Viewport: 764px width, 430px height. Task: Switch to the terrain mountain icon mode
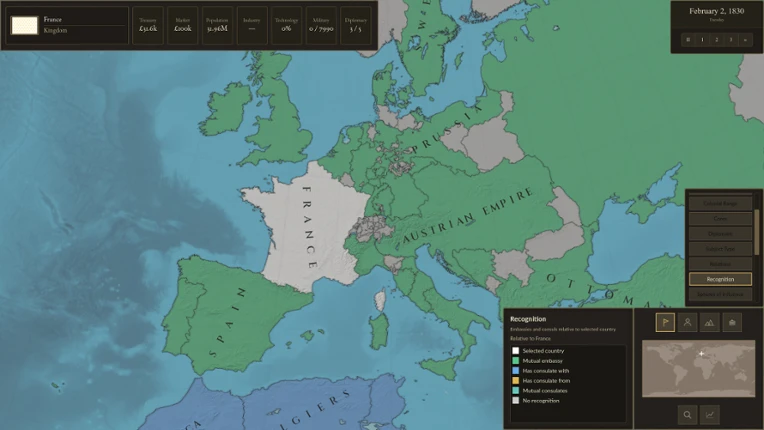(x=709, y=322)
